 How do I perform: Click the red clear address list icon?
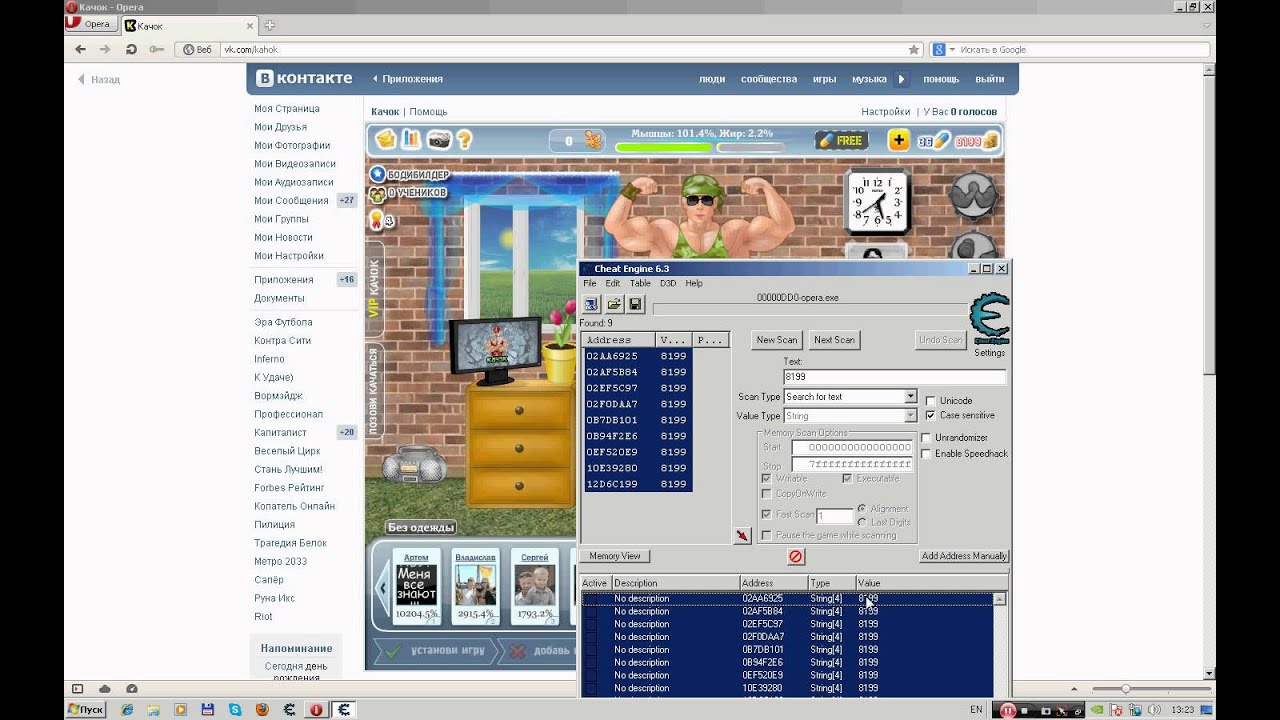tap(796, 556)
